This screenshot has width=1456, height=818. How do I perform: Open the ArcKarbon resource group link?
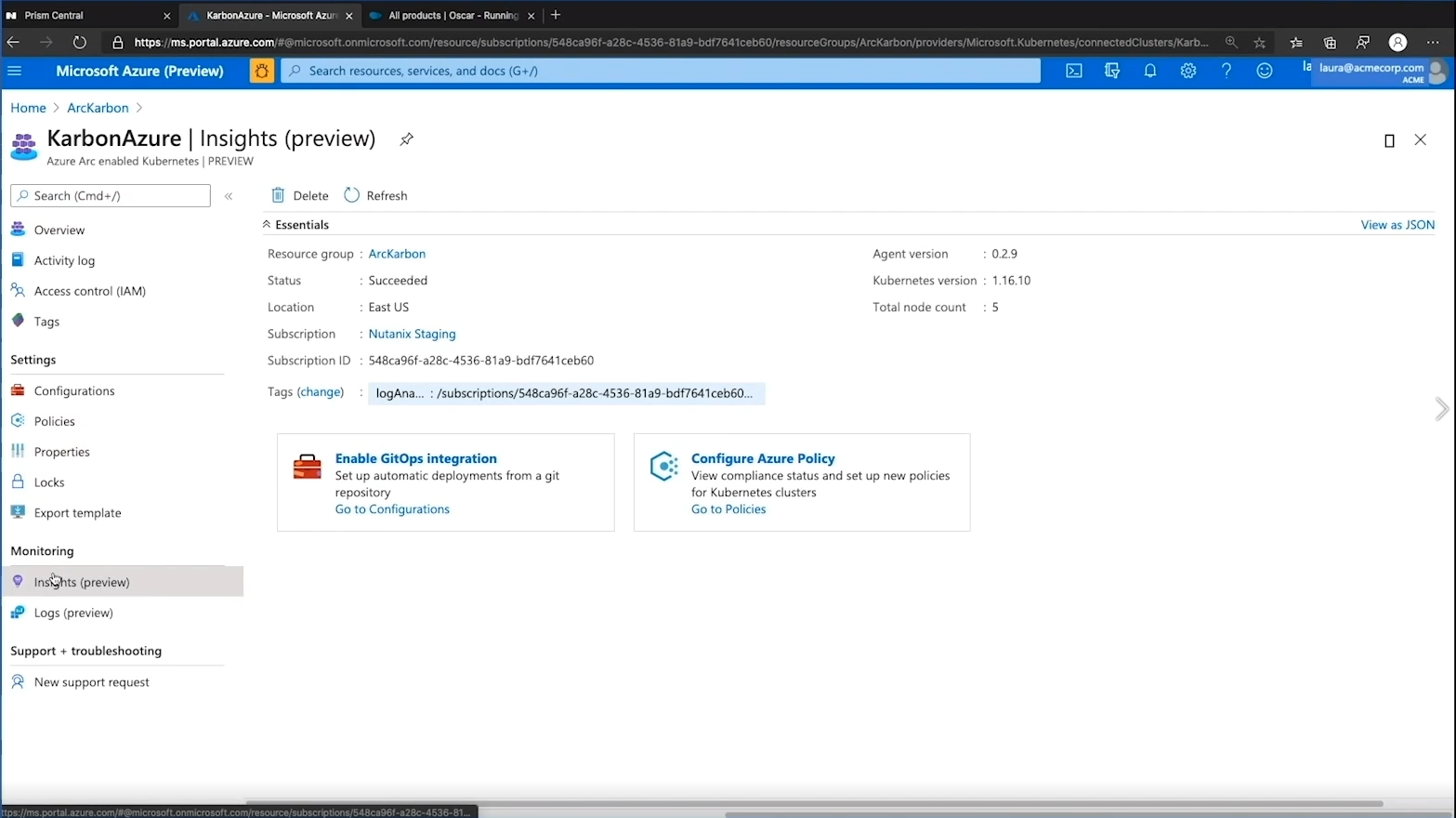pos(397,254)
